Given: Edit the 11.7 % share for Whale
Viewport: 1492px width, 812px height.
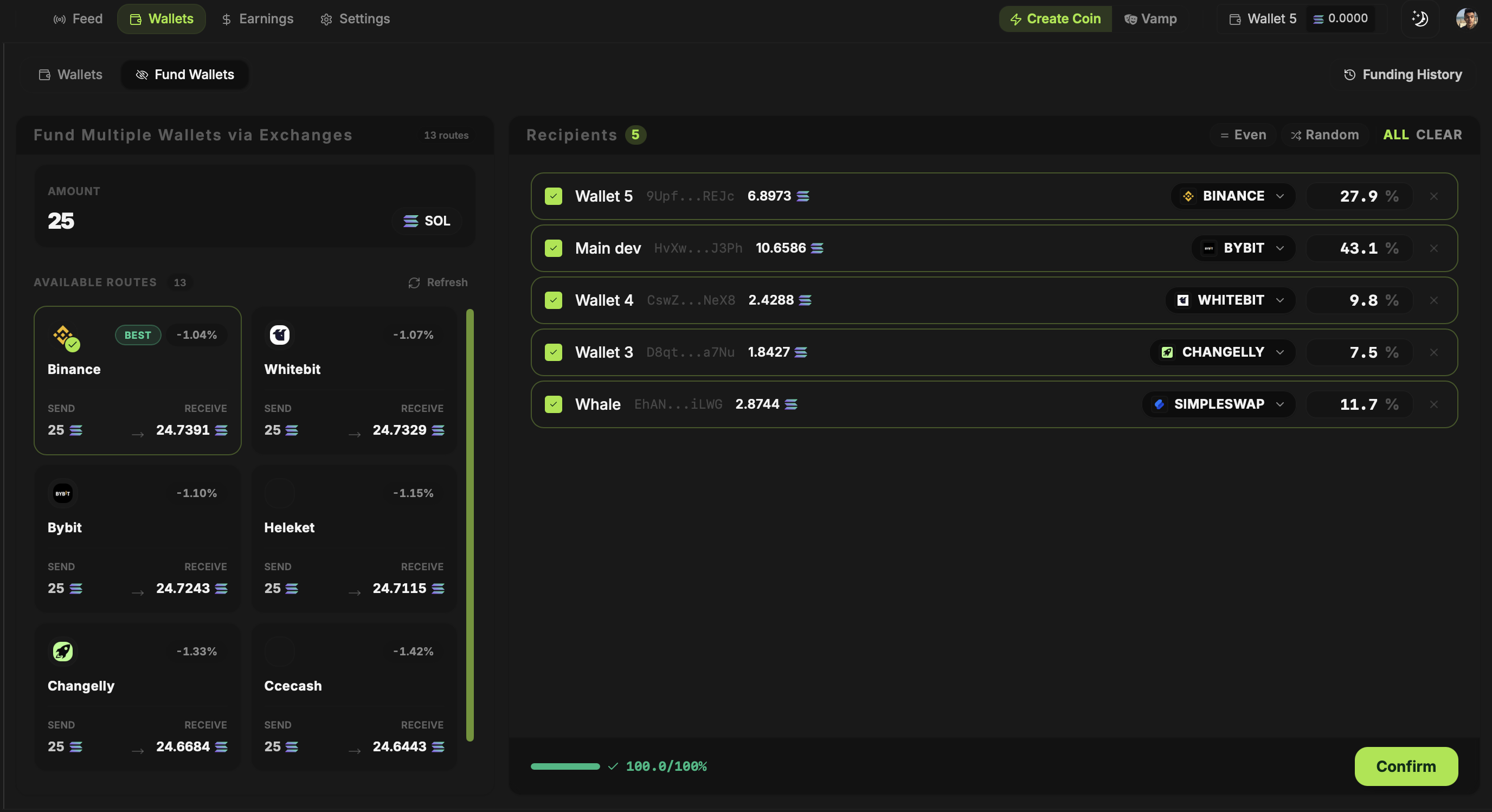Looking at the screenshot, I should click(x=1359, y=404).
